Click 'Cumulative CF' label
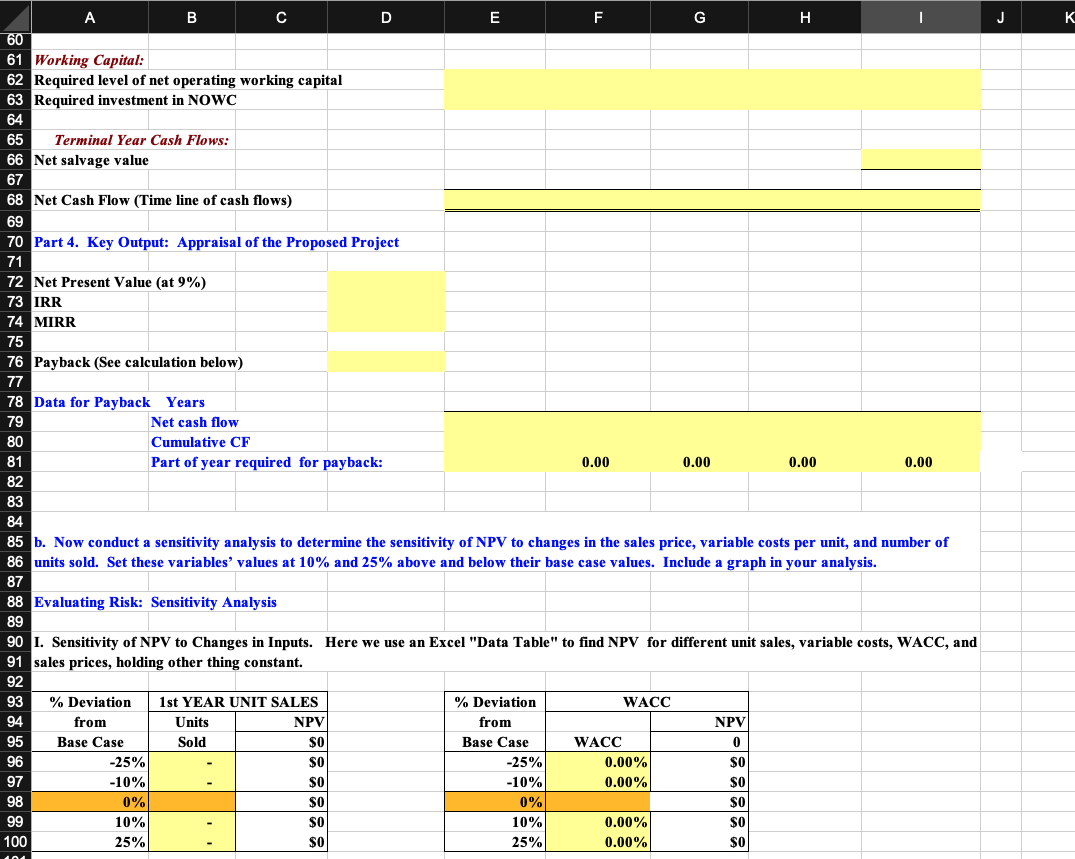The image size is (1075, 859). [200, 442]
